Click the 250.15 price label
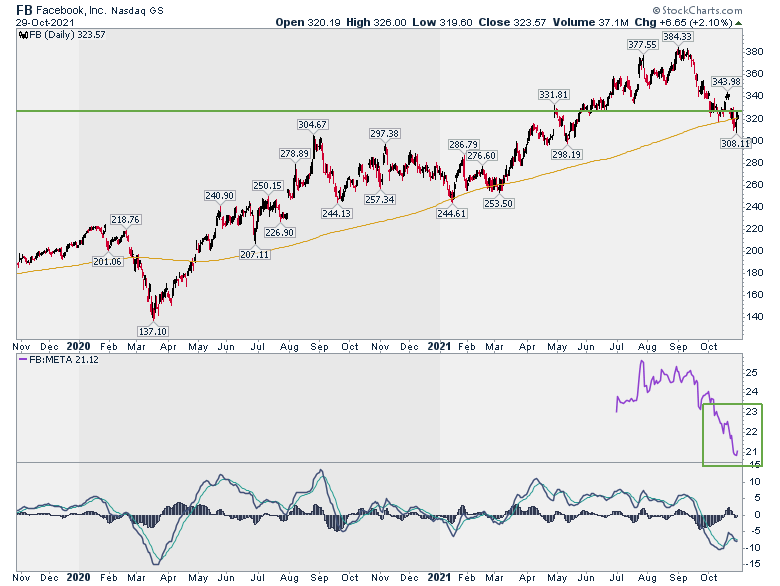 point(268,186)
